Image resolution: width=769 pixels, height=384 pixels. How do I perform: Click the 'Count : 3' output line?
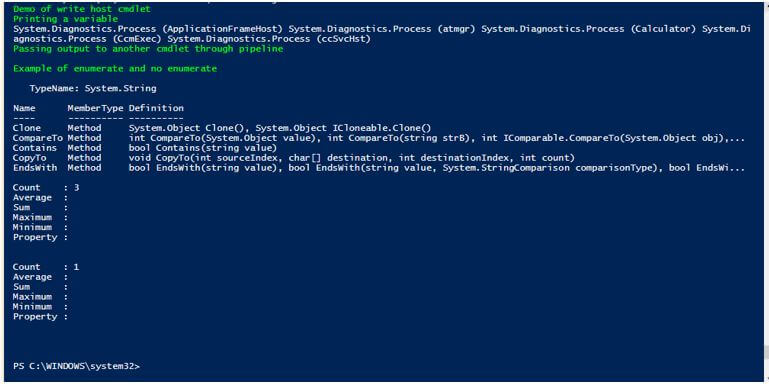(x=46, y=188)
